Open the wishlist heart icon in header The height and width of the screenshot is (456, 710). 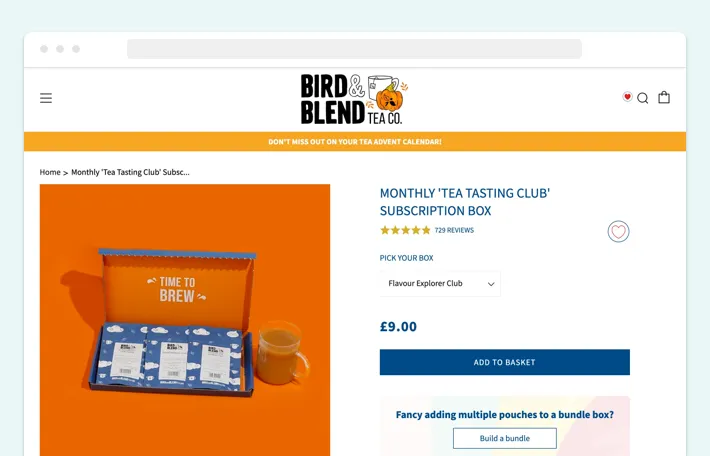pyautogui.click(x=627, y=96)
